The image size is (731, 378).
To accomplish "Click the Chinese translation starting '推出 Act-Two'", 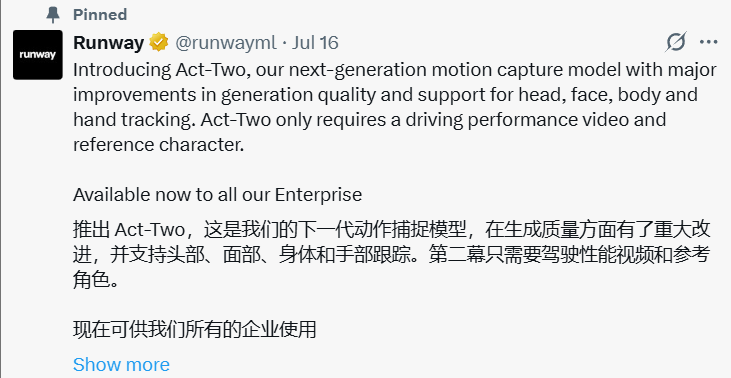I will pos(392,255).
